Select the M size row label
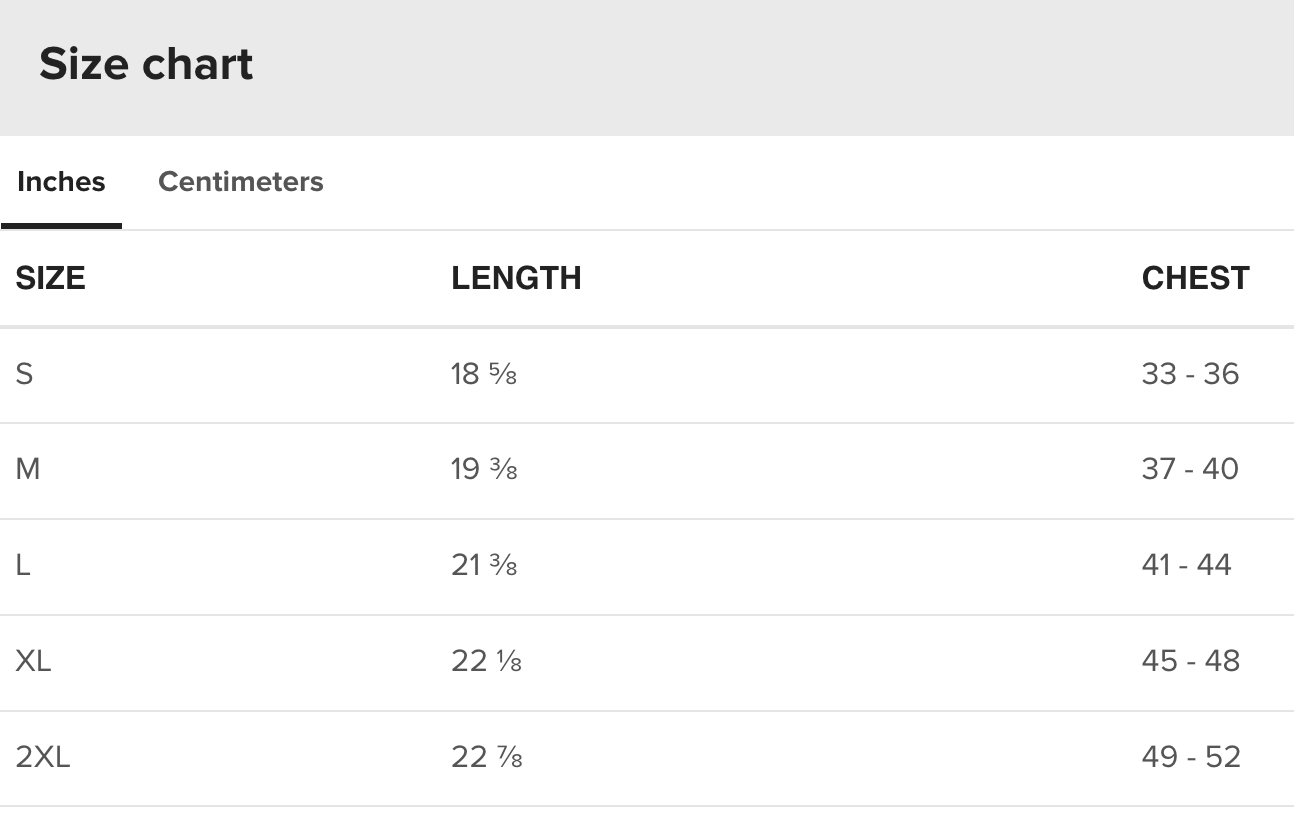The width and height of the screenshot is (1294, 834). (28, 469)
